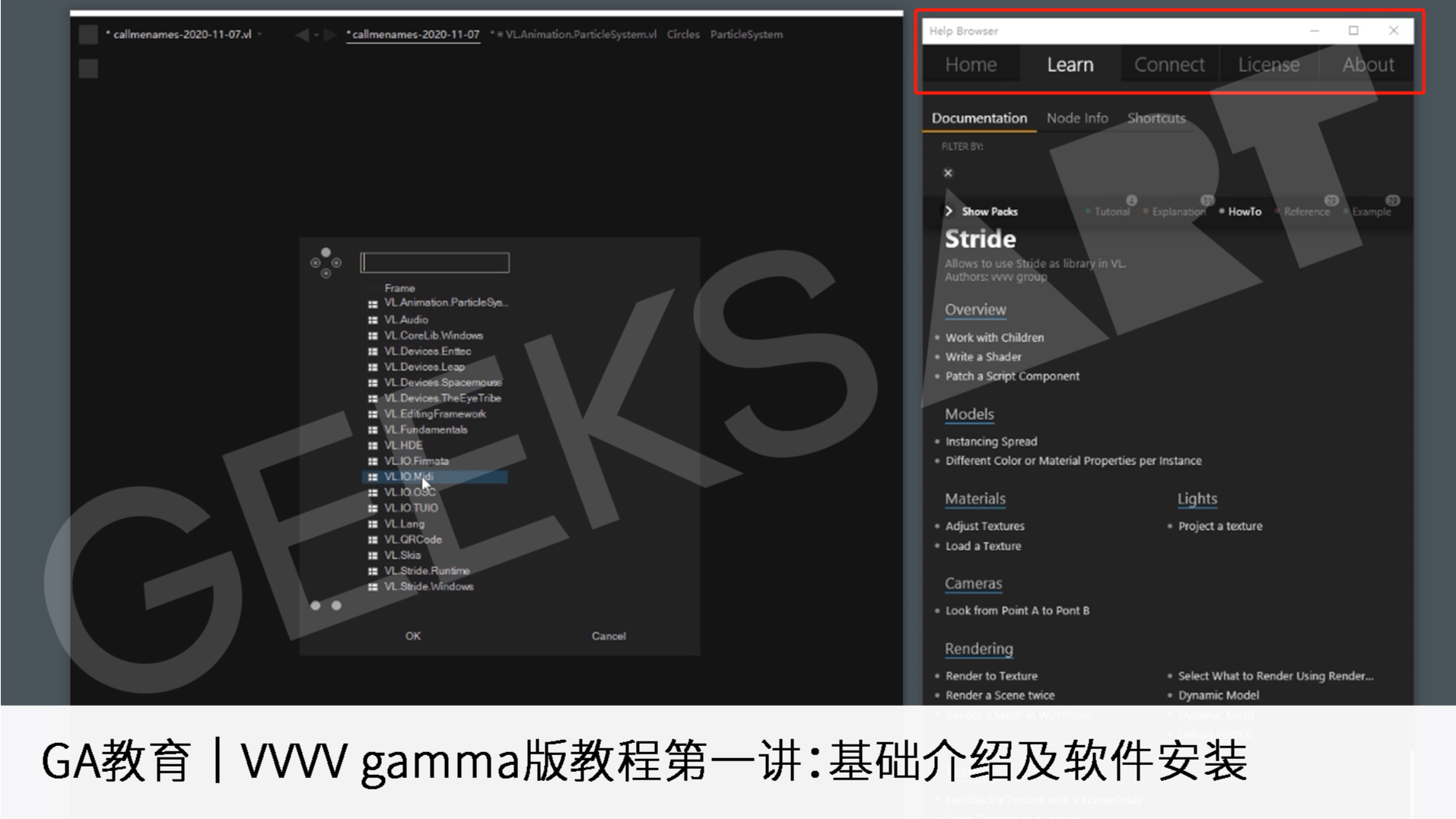Click the gray square menu icon top-left of editor
Image resolution: width=1456 pixels, height=819 pixels.
coord(88,34)
